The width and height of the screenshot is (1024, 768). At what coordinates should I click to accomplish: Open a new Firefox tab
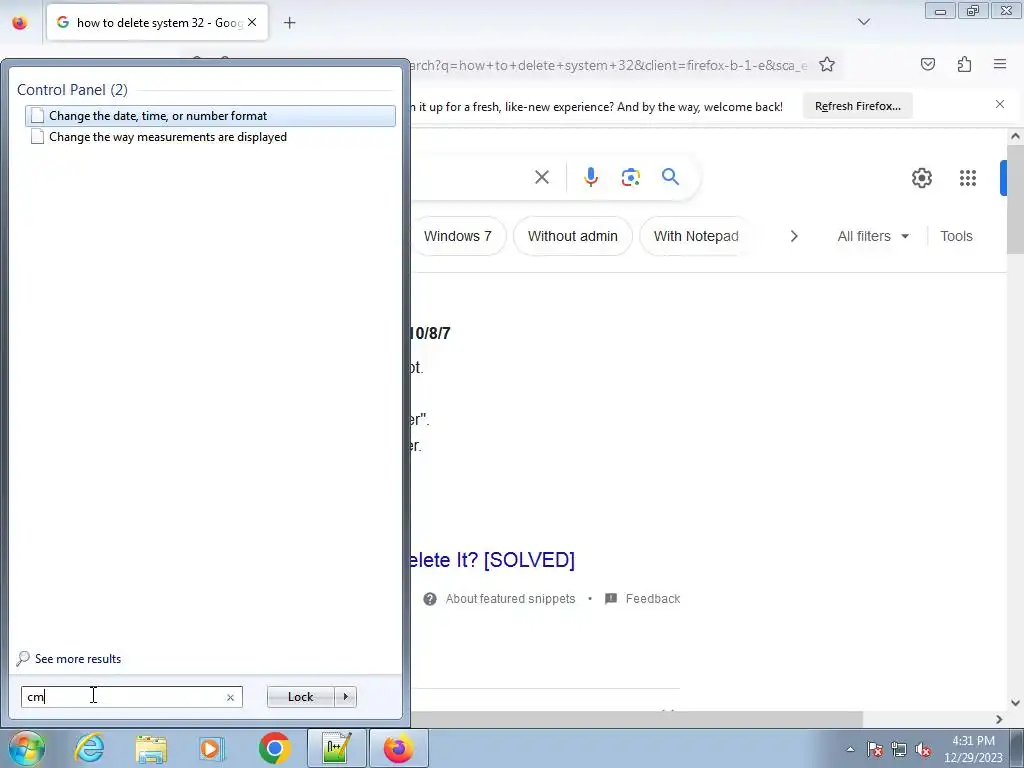[289, 23]
